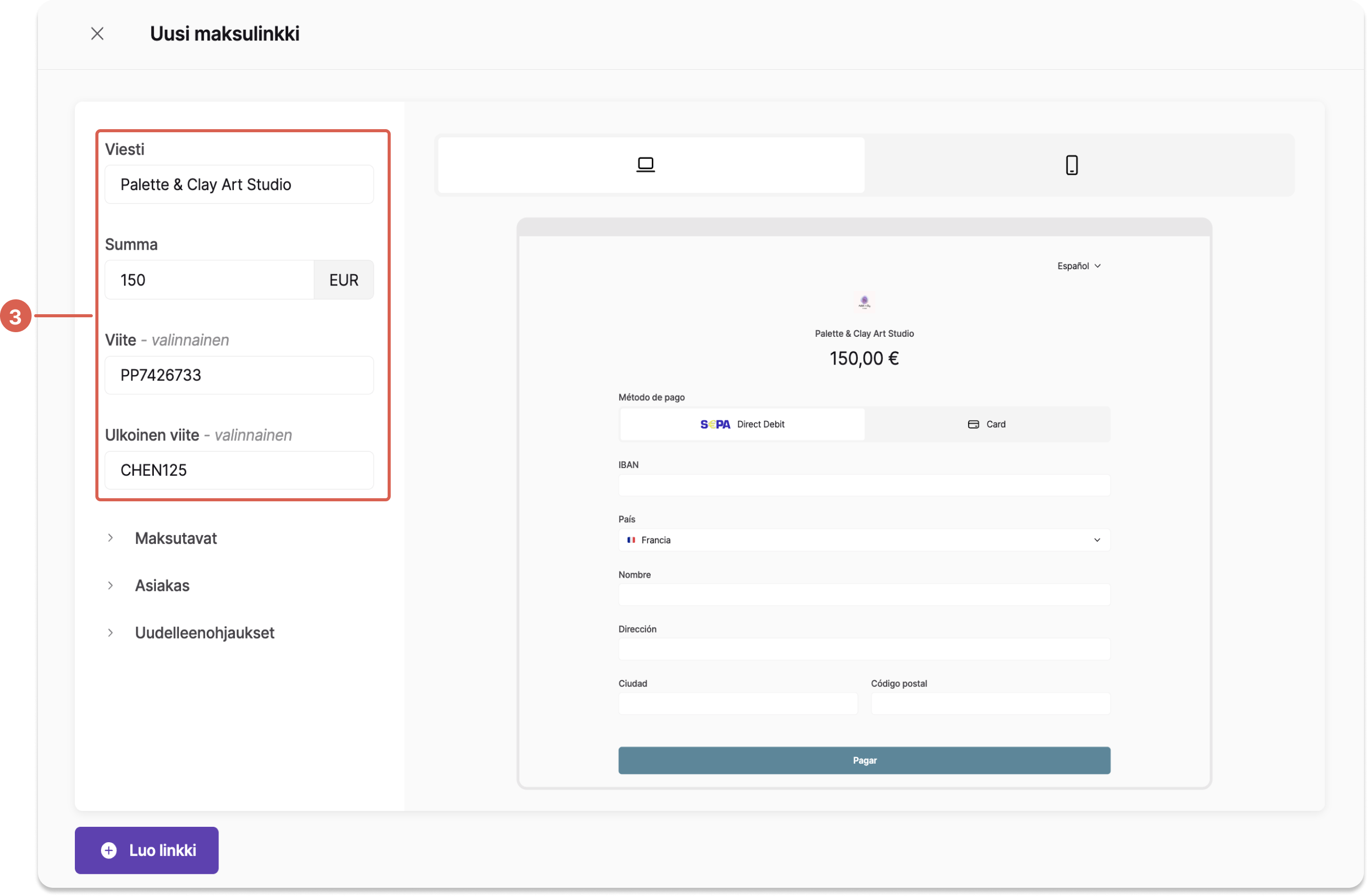Expand the Uudelleenohjaukset section

tap(191, 633)
